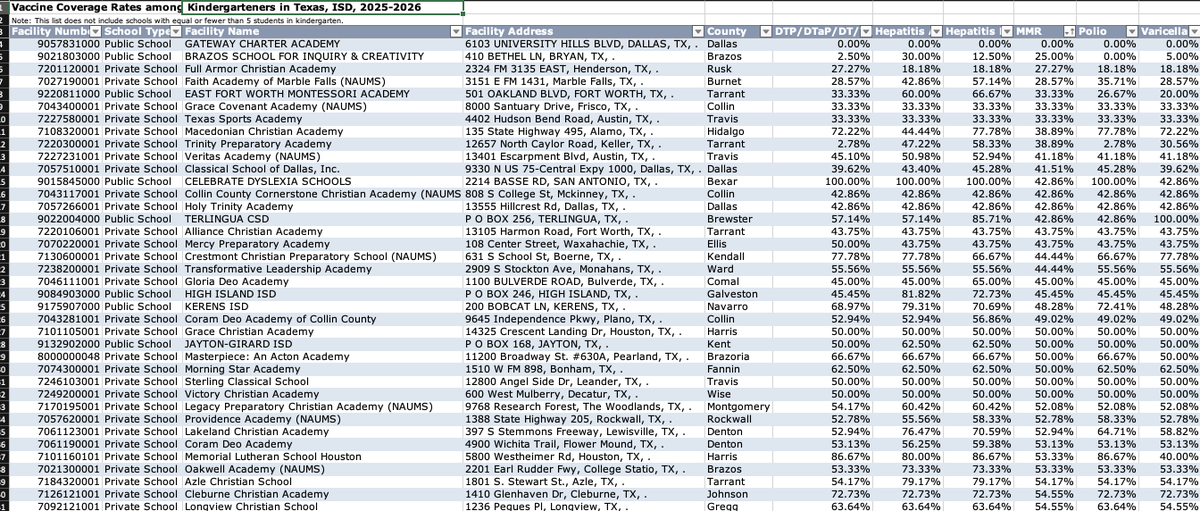Select the Navarro county cell
This screenshot has width=1200, height=511.
coord(738,306)
